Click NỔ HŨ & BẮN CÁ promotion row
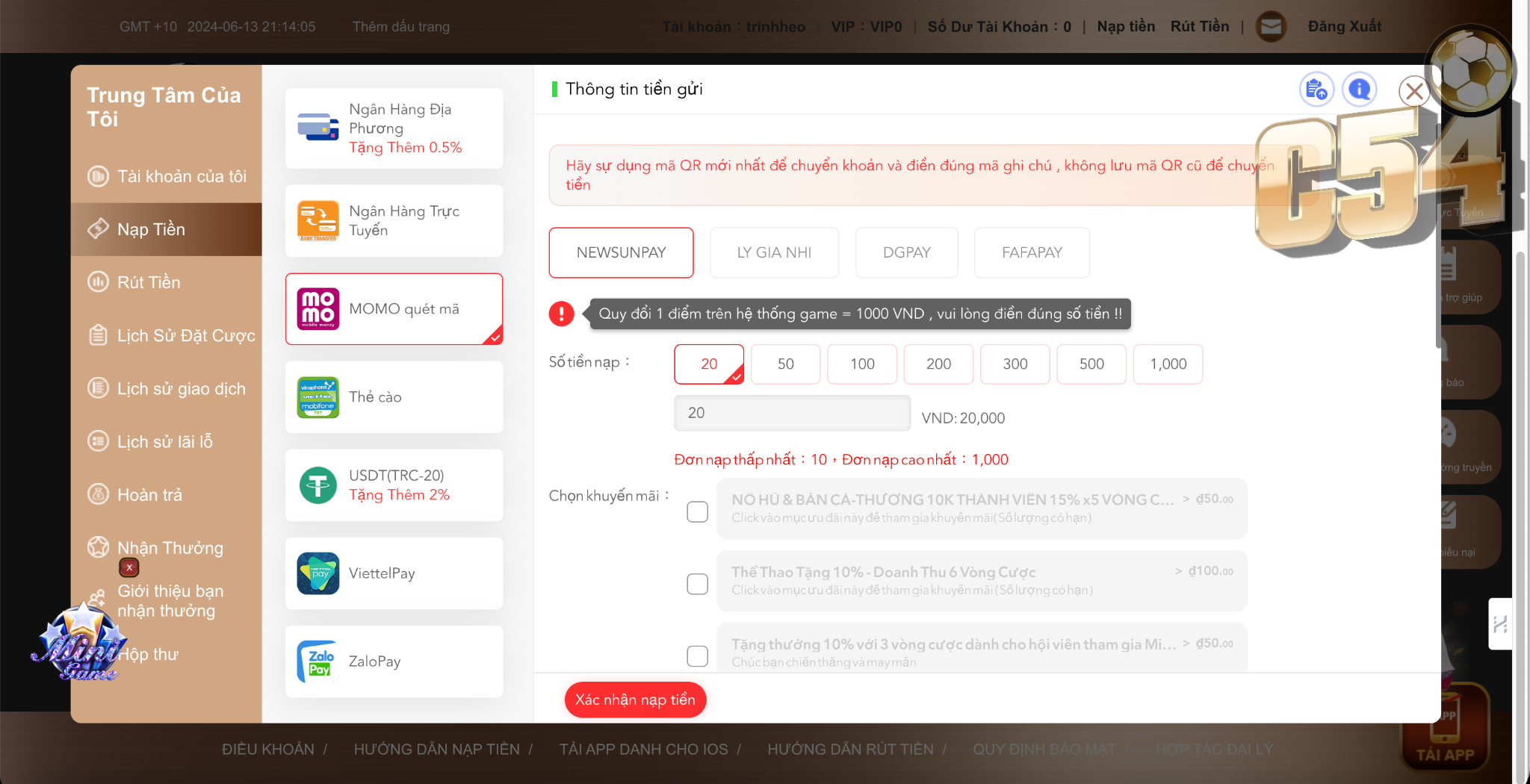 tap(982, 508)
